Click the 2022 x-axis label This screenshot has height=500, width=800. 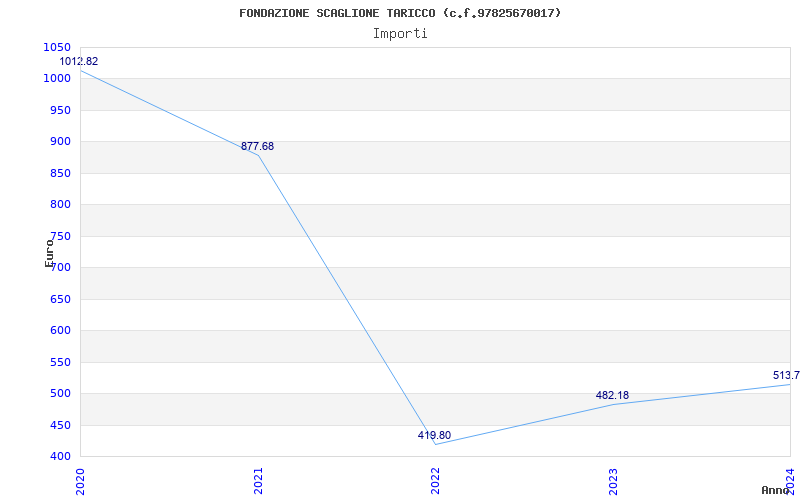[x=435, y=481]
